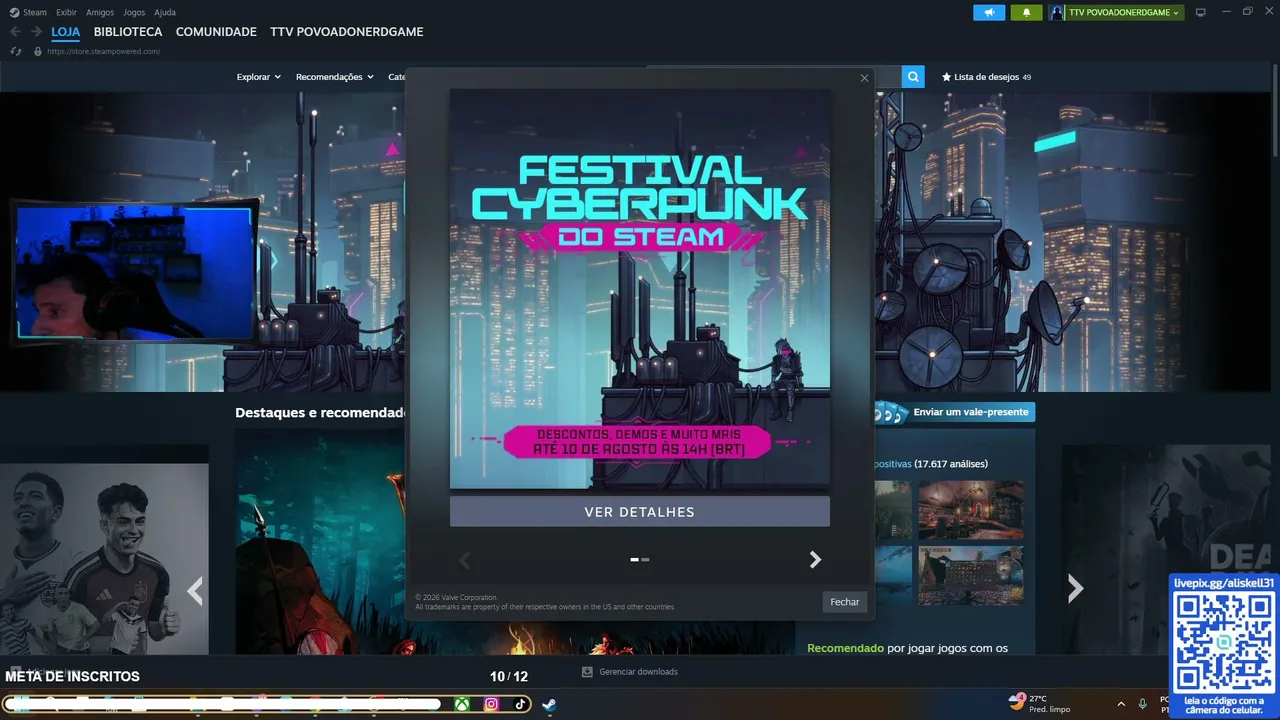Click the padlock icon beside the URL
Viewport: 1280px width, 720px height.
[x=38, y=51]
